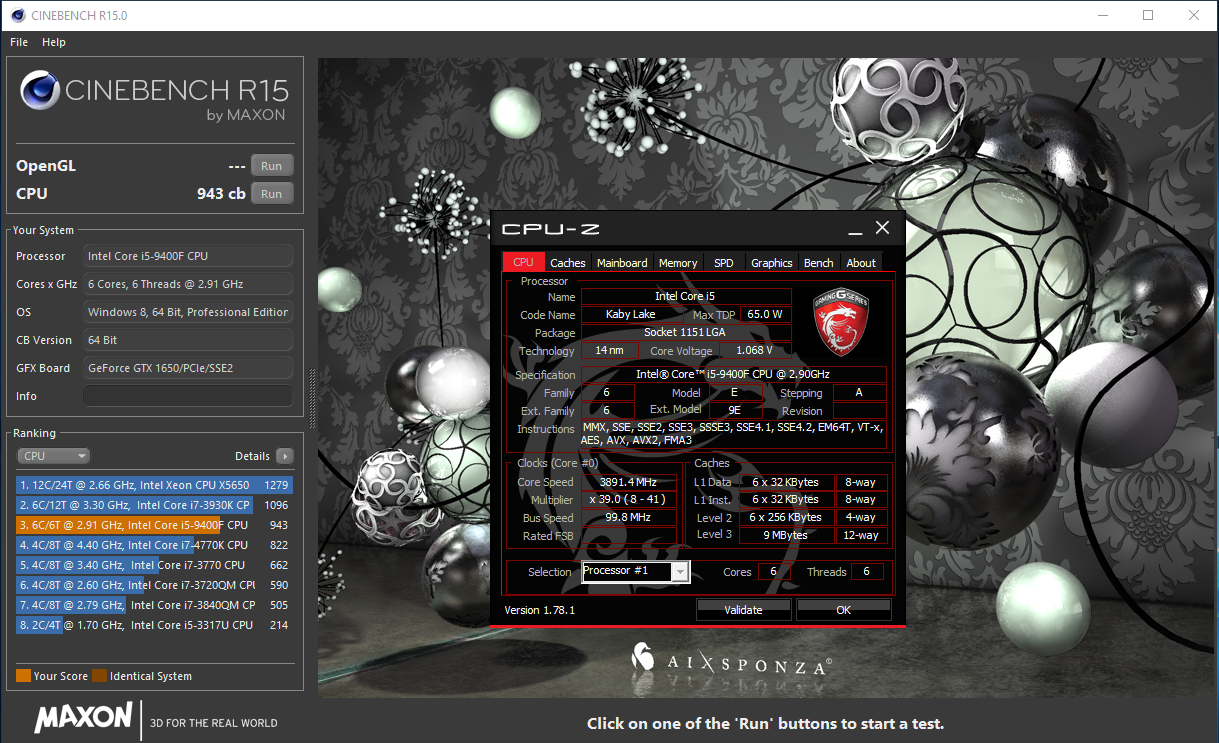Maximize the Cinebench window
This screenshot has width=1219, height=743.
(x=1148, y=15)
